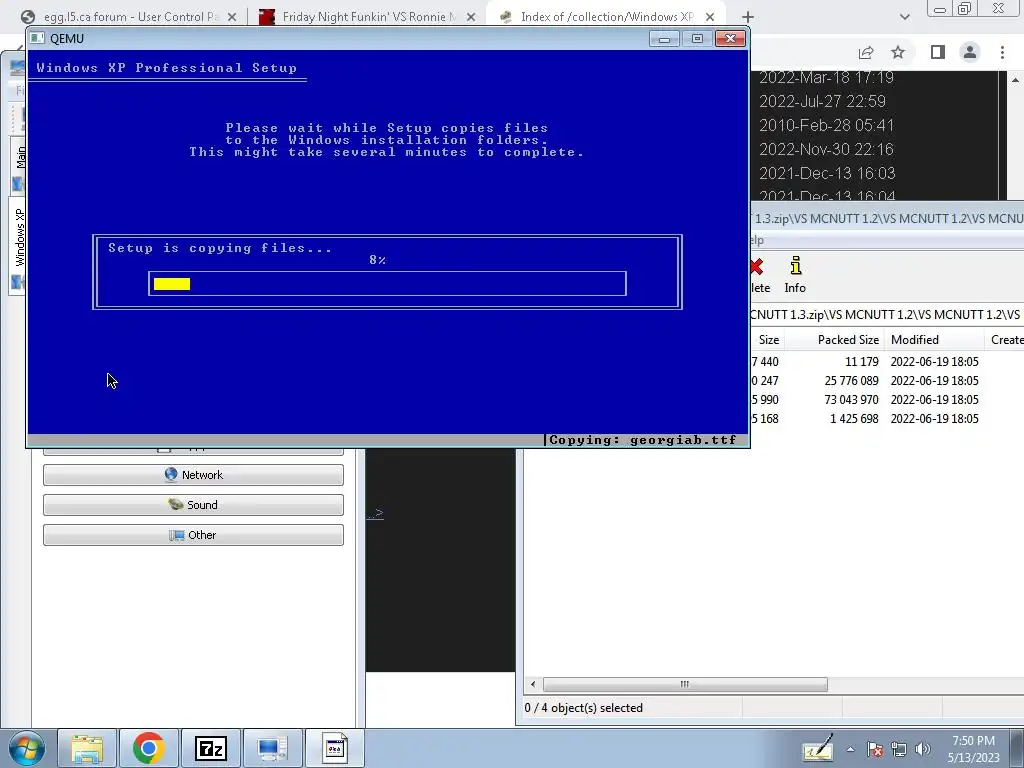Click the '..>' link in dark page

pyautogui.click(x=375, y=513)
